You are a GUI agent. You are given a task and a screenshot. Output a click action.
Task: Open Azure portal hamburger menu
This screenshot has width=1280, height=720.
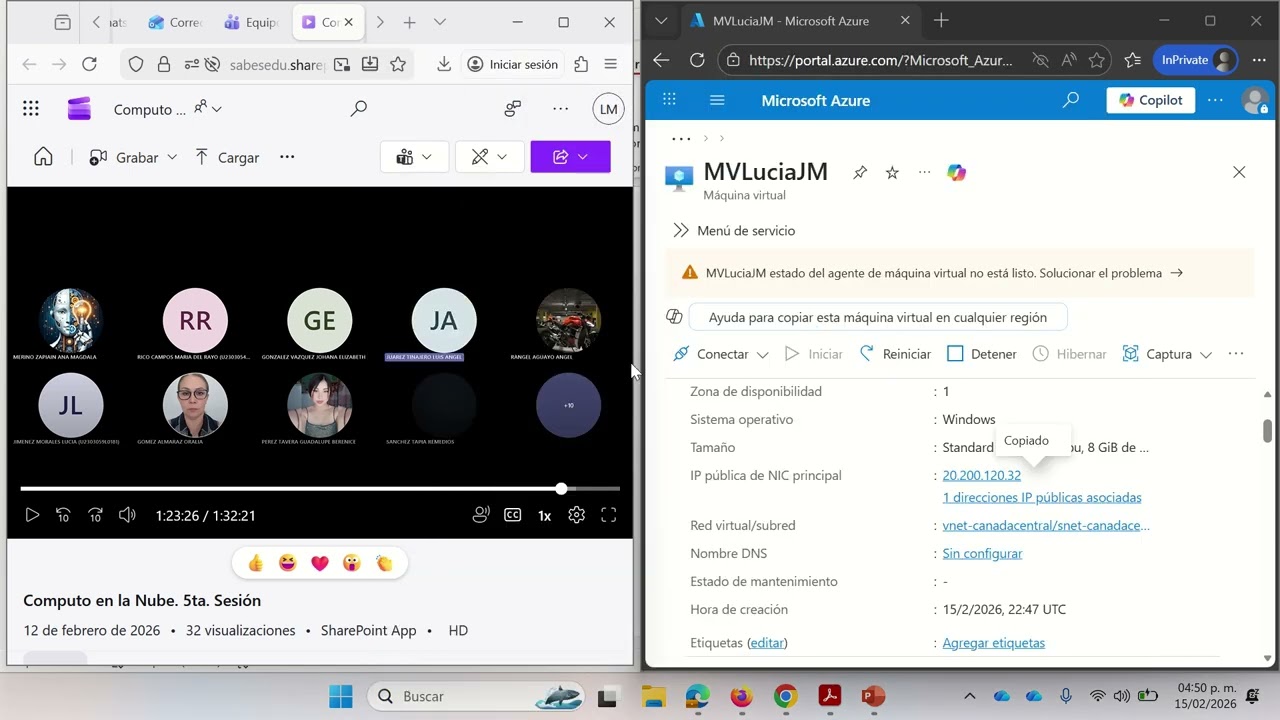point(717,100)
